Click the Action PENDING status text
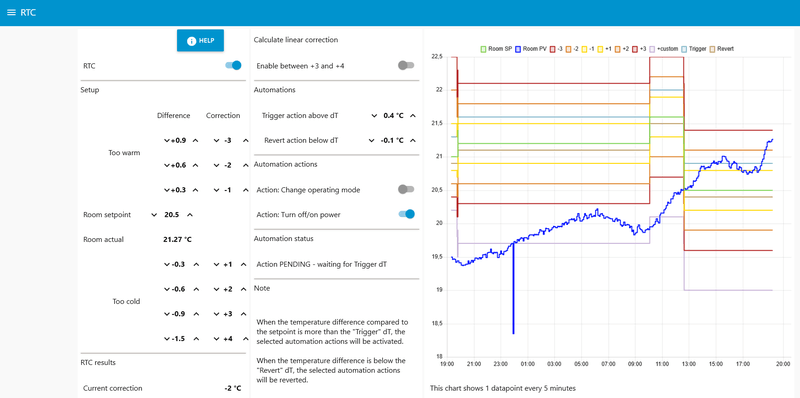The width and height of the screenshot is (800, 398). [321, 264]
